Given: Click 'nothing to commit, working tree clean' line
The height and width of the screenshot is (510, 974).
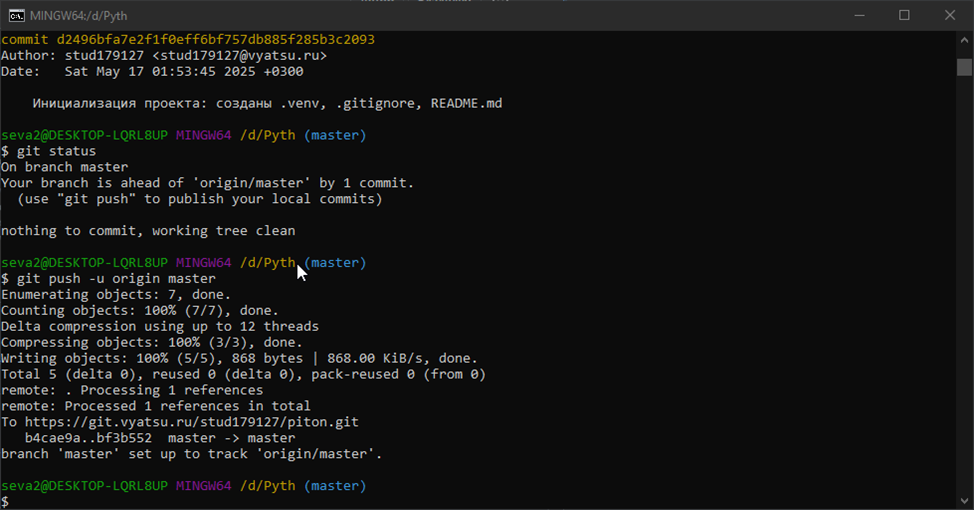Looking at the screenshot, I should pos(148,231).
